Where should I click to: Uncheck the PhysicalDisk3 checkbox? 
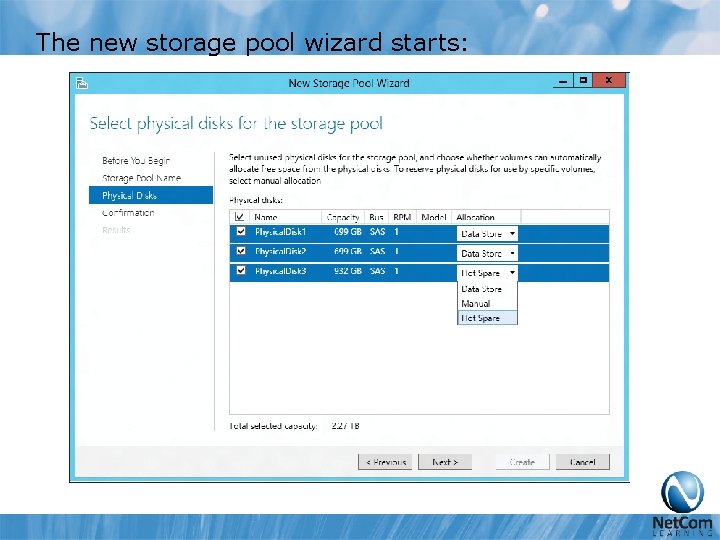coord(241,270)
